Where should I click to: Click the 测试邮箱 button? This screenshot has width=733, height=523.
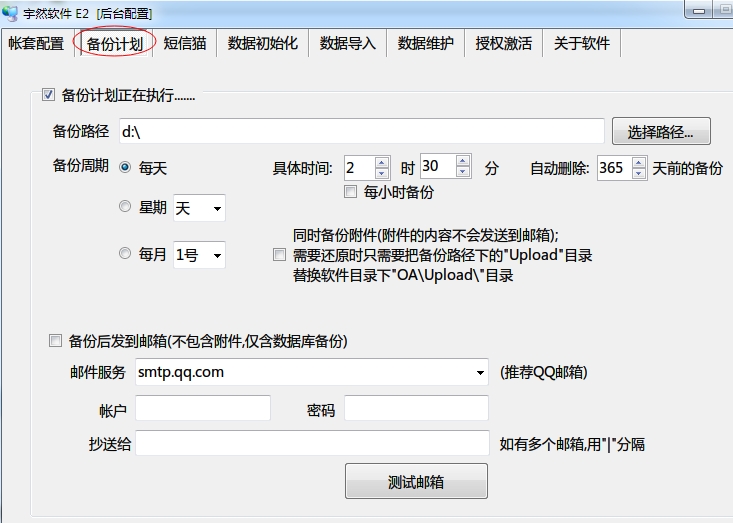[x=416, y=481]
